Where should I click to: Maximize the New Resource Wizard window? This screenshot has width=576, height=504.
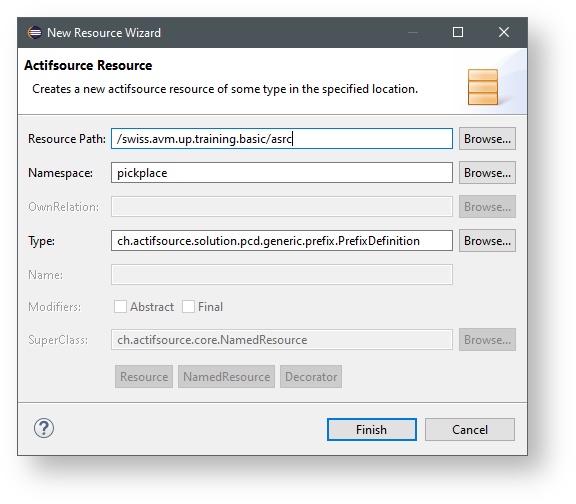(x=458, y=32)
